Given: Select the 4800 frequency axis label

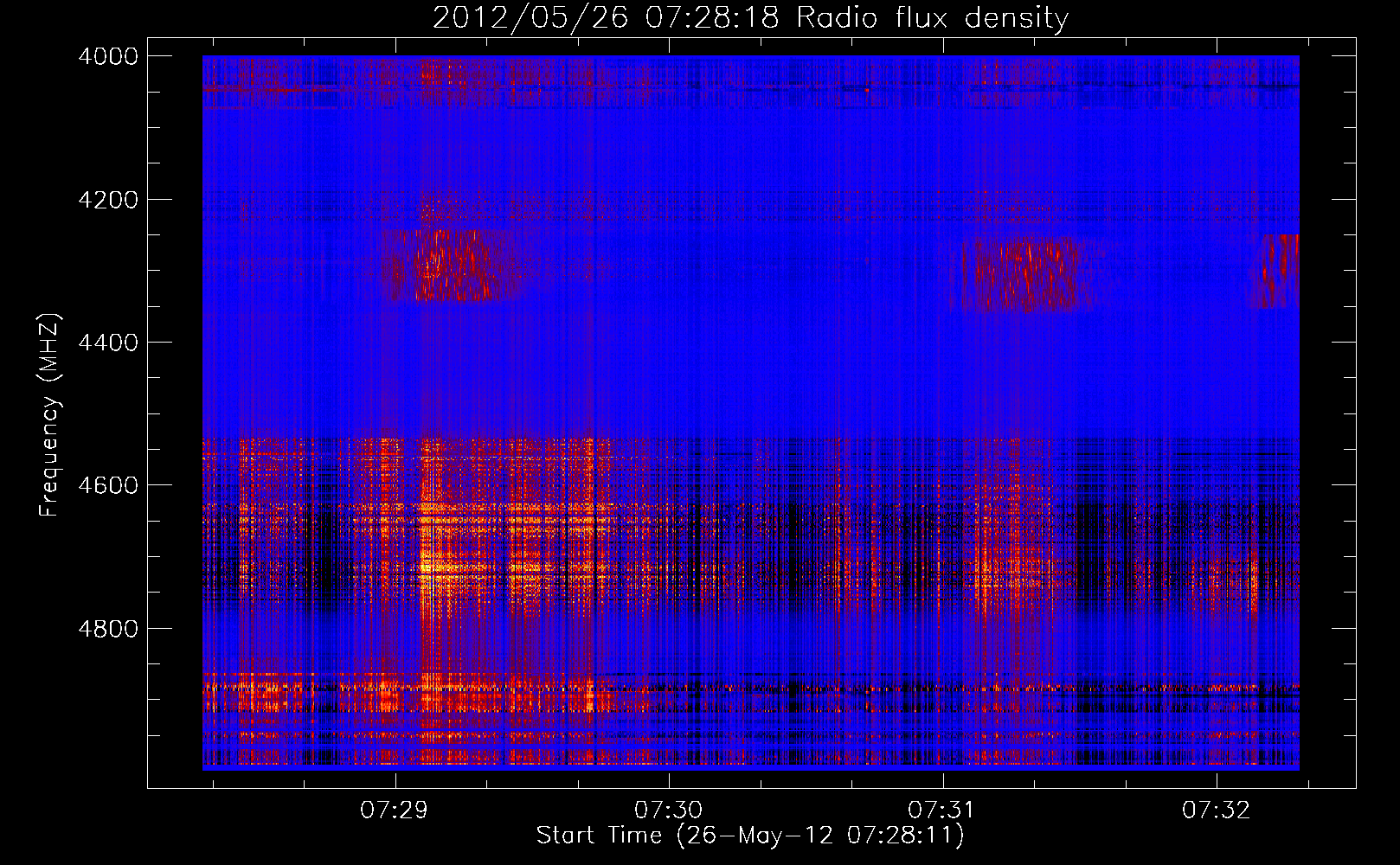Looking at the screenshot, I should (108, 629).
